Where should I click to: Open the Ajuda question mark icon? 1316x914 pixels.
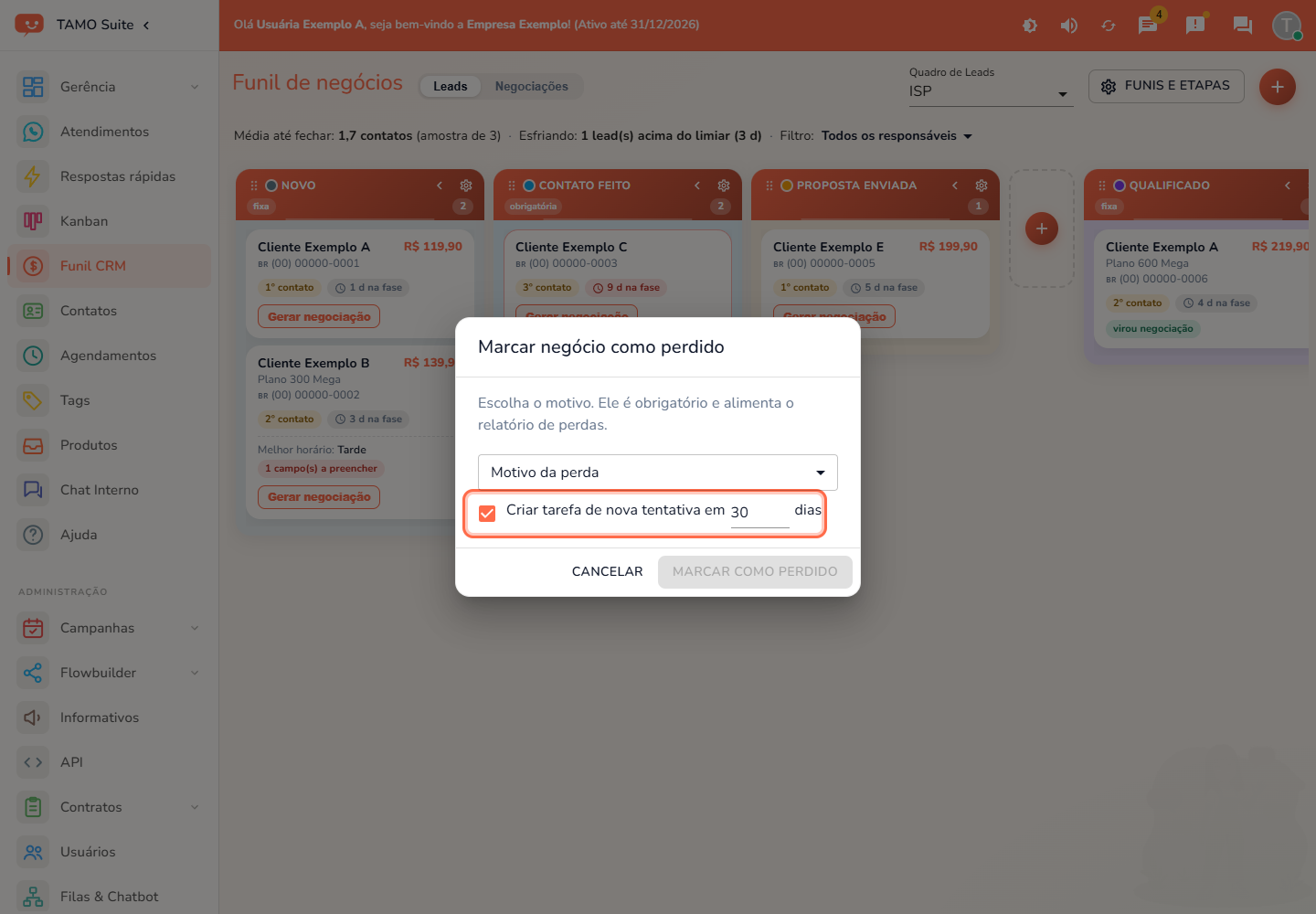coord(33,535)
